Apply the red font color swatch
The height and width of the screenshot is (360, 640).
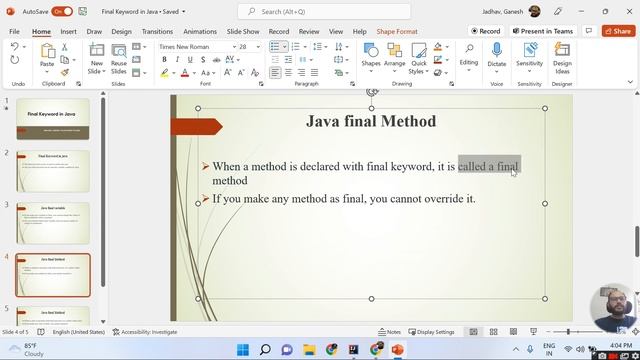[185, 73]
